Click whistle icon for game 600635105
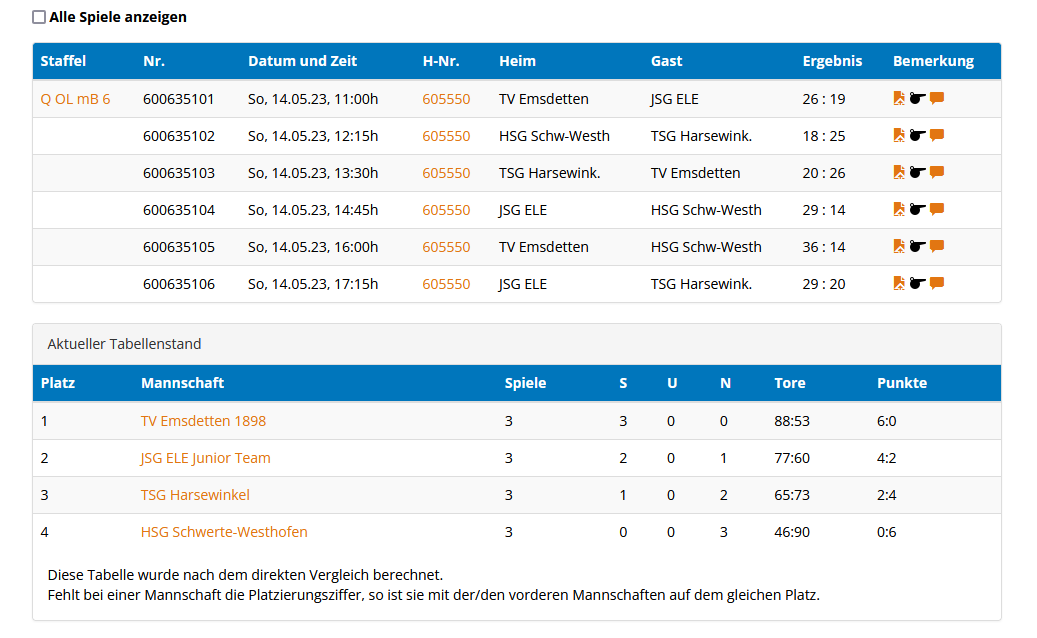Viewport: 1037px width, 638px height. (x=917, y=246)
